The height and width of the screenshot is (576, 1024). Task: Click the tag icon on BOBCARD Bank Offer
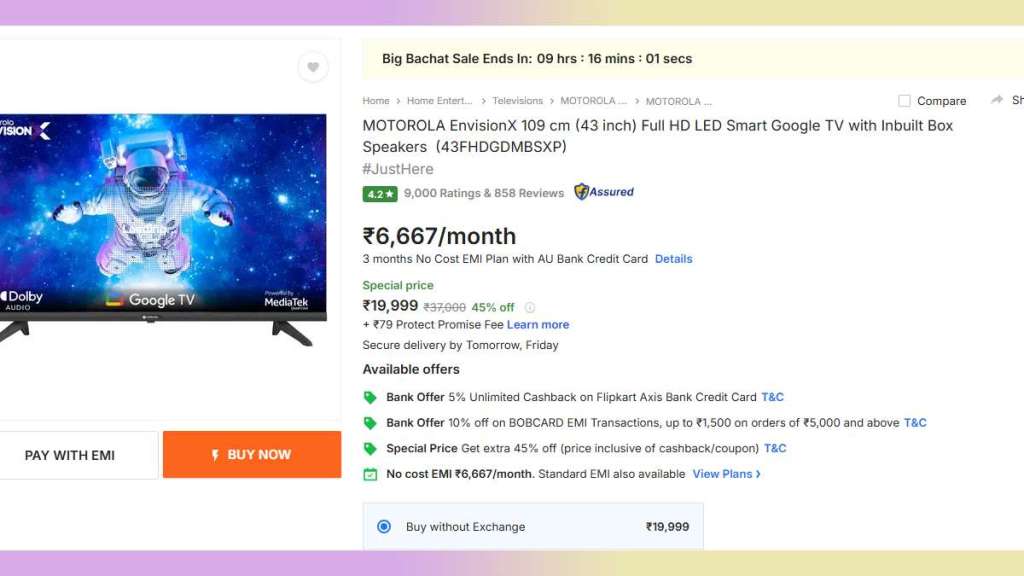tap(370, 422)
